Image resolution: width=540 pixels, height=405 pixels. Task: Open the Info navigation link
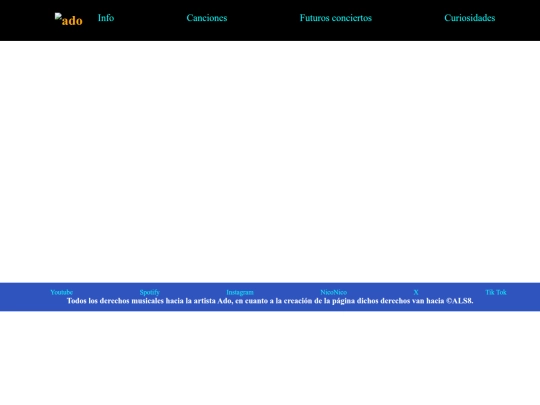click(x=106, y=18)
